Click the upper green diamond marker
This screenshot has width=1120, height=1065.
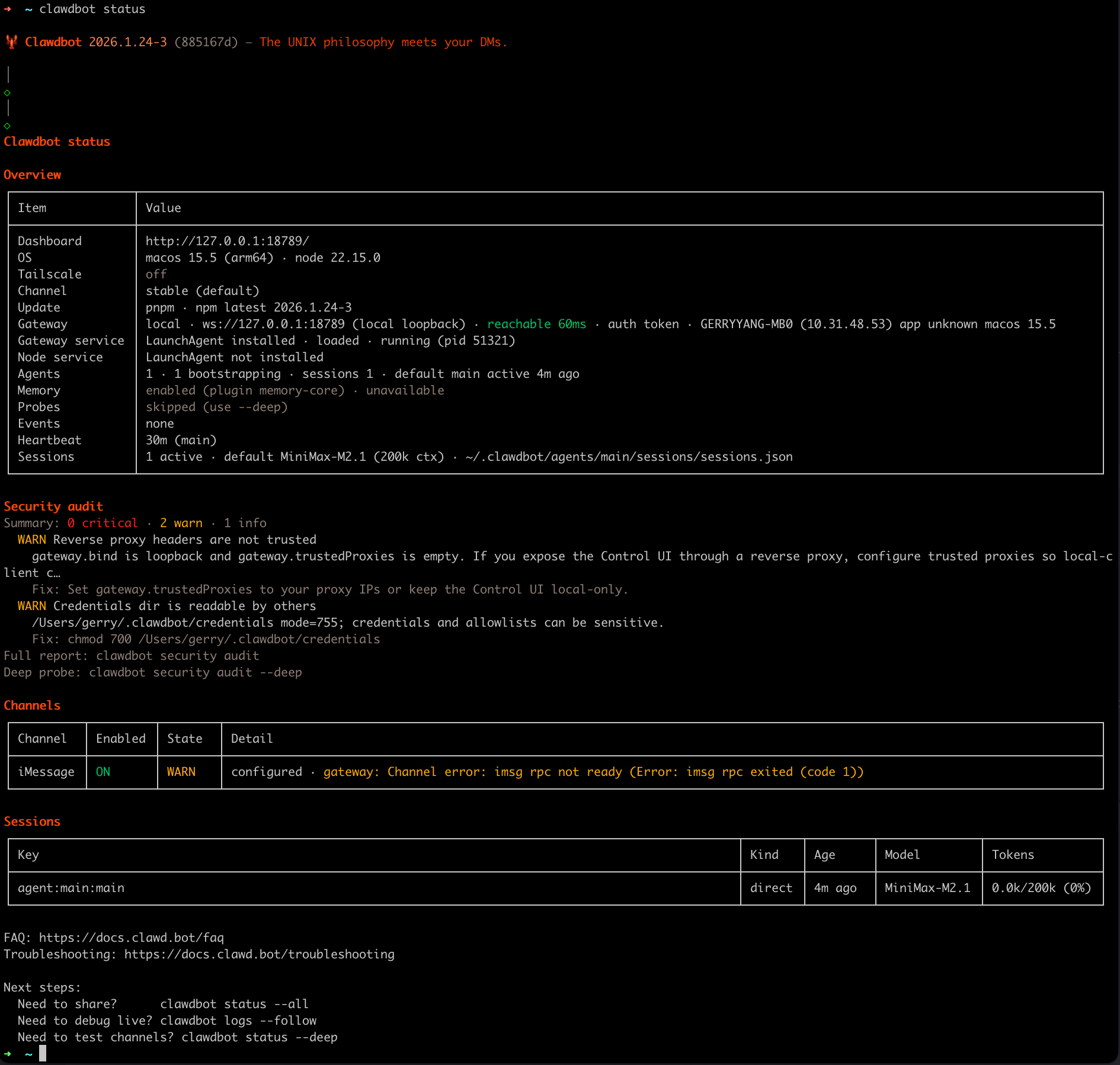(7, 93)
